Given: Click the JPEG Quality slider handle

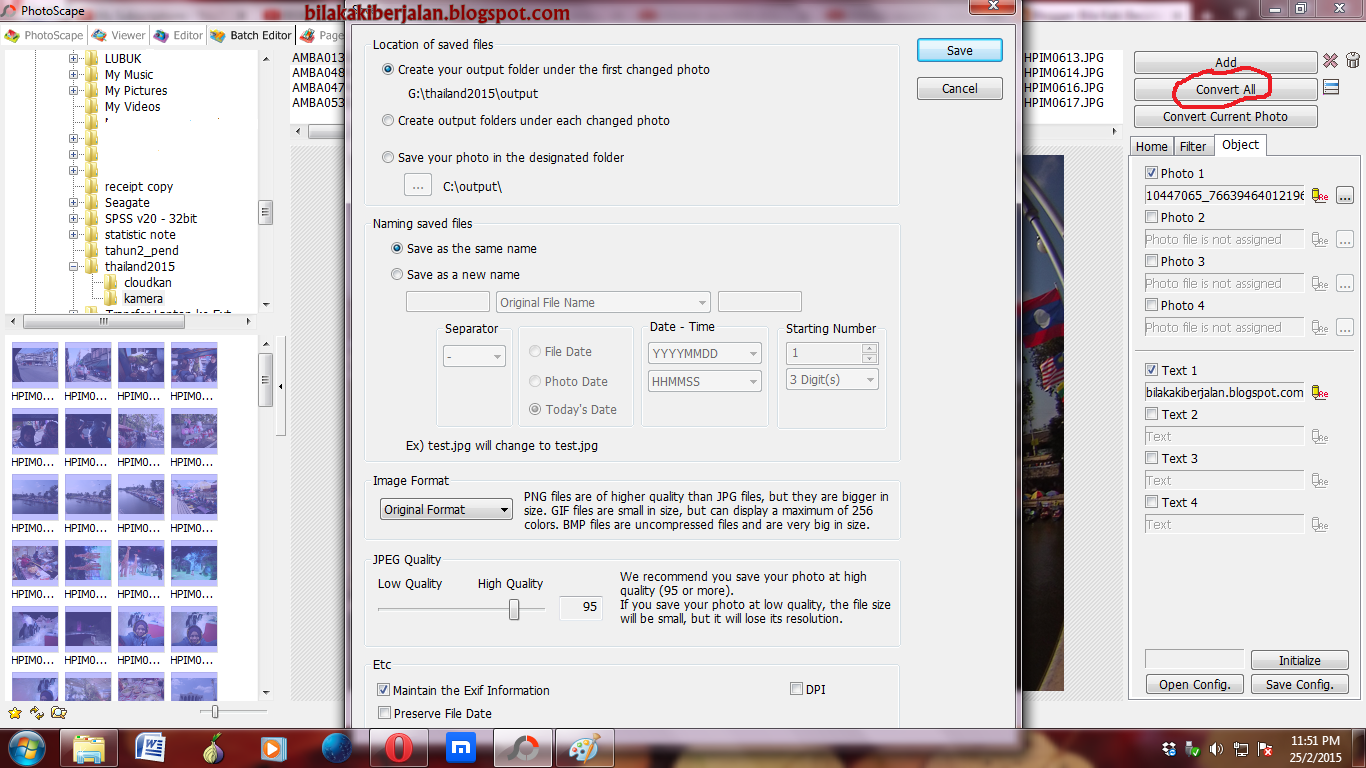Looking at the screenshot, I should pos(514,609).
